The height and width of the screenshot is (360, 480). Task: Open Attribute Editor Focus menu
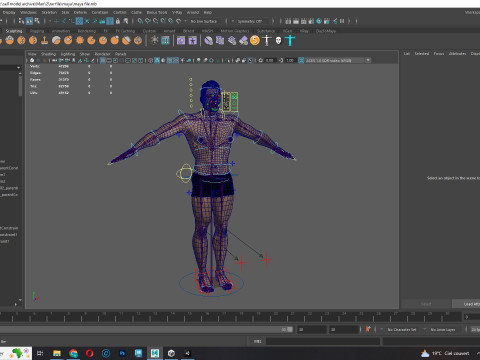[x=439, y=54]
